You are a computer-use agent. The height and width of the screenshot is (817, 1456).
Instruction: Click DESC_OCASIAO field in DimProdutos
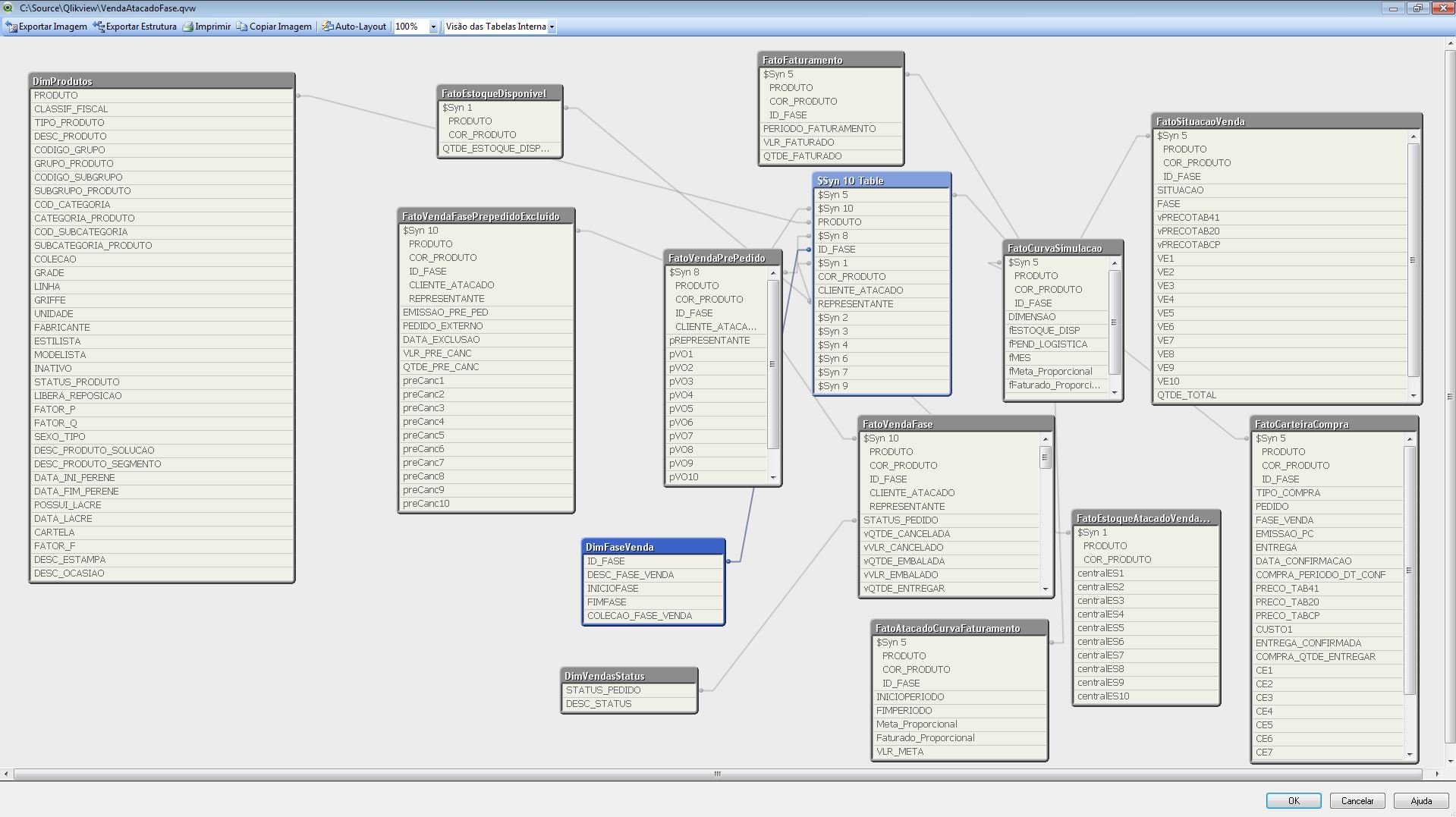point(162,573)
